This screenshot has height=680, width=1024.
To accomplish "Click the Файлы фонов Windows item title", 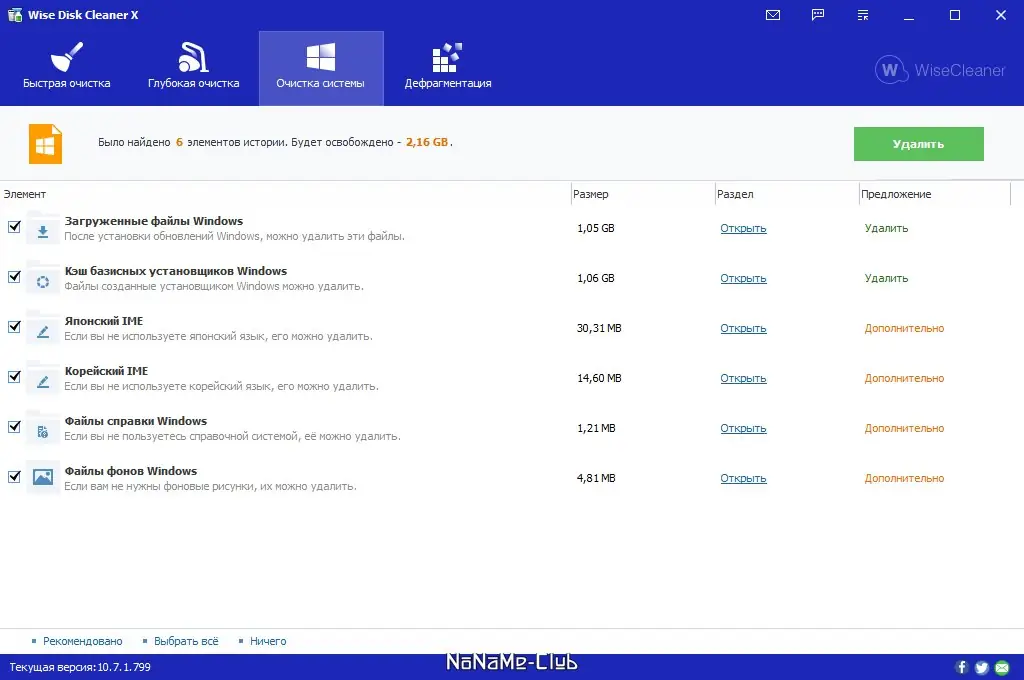I will point(131,471).
